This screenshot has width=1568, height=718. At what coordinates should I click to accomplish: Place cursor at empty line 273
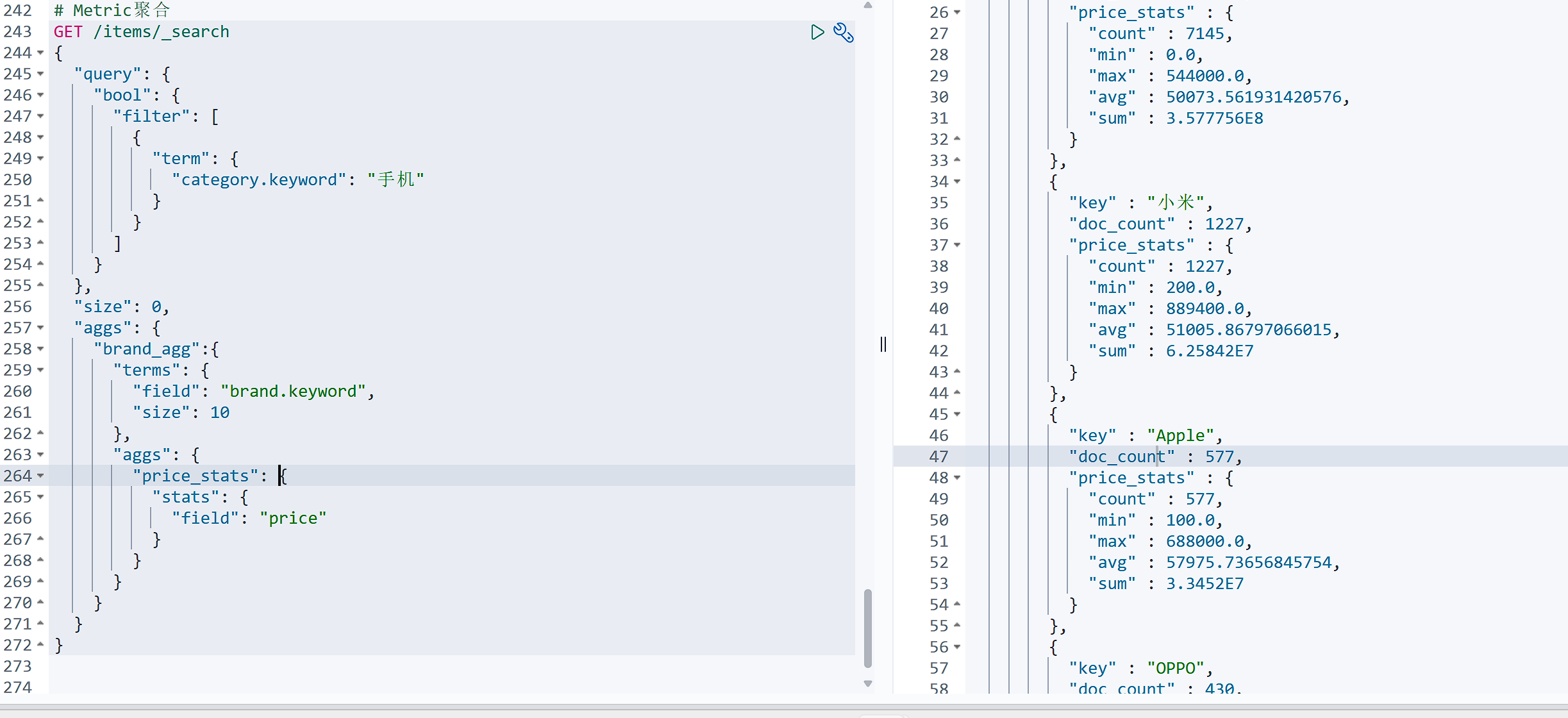point(256,667)
